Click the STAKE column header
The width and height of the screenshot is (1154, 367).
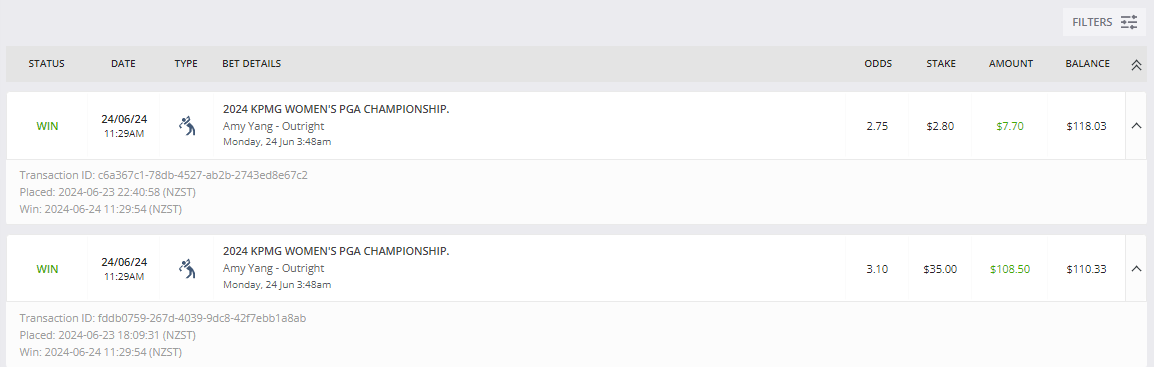click(x=941, y=64)
